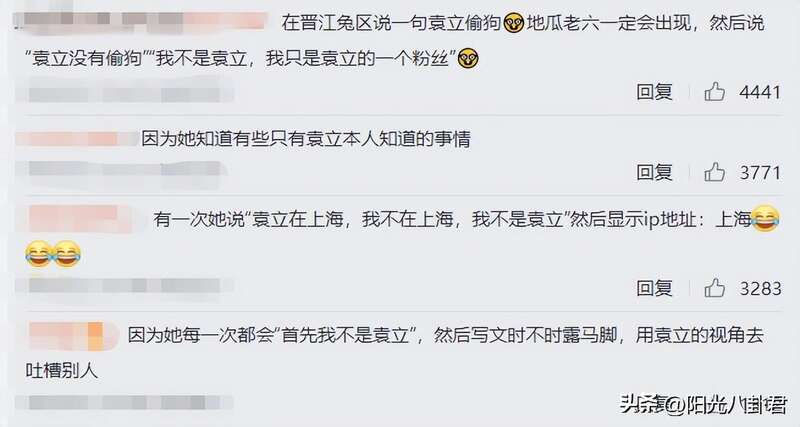800x427 pixels.
Task: Click the 4441 like count
Action: (x=760, y=92)
